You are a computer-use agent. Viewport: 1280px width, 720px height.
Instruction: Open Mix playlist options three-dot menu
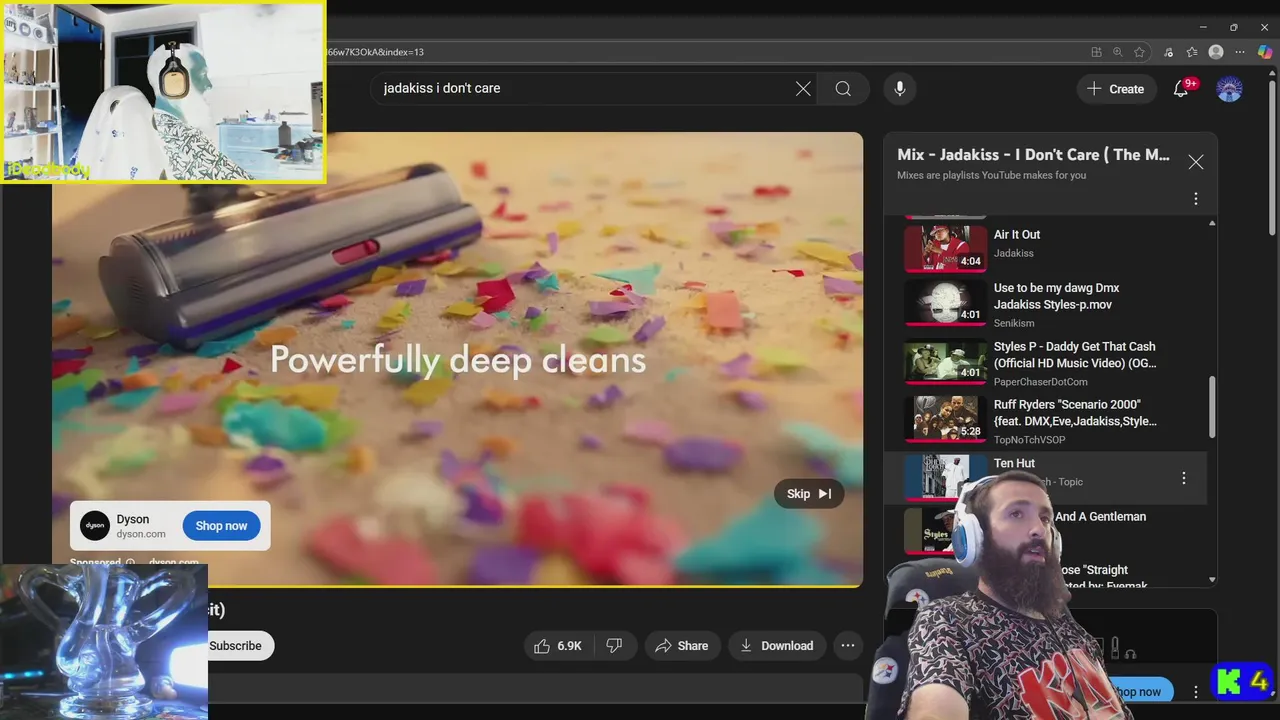pyautogui.click(x=1196, y=199)
